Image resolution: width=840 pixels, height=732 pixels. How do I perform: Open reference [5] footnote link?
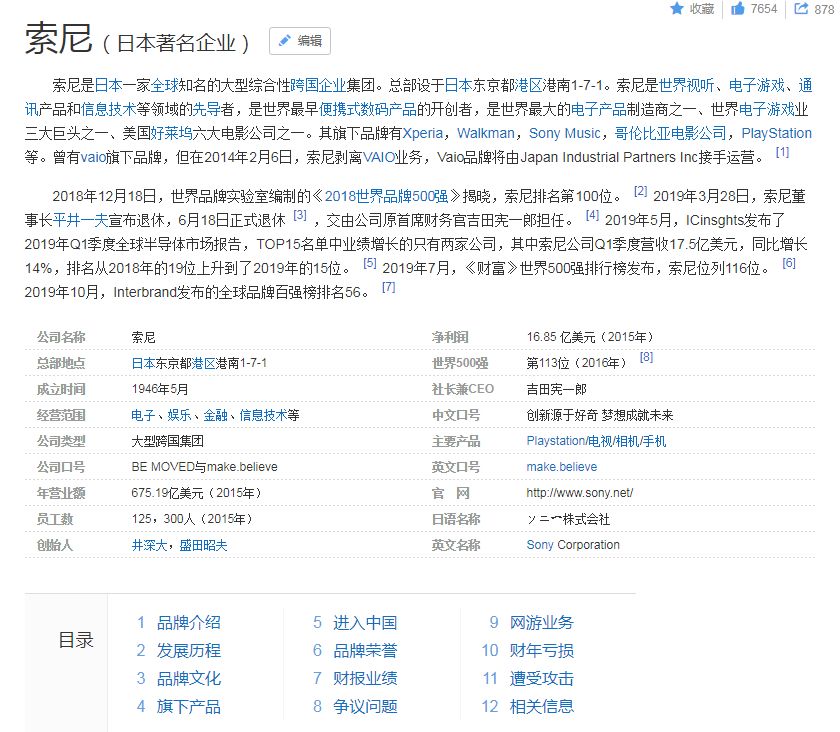(x=370, y=263)
